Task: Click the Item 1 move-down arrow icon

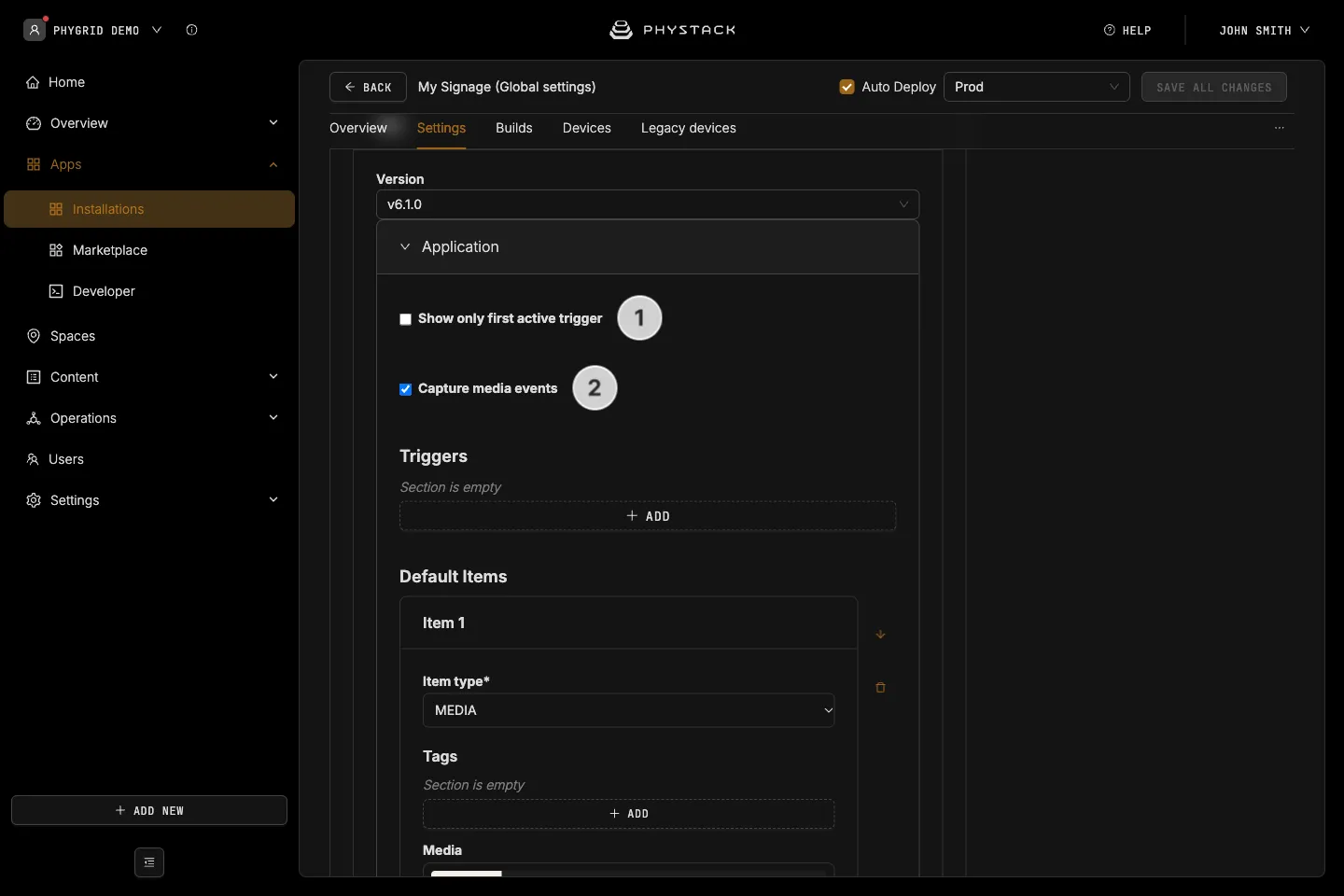Action: coord(880,635)
